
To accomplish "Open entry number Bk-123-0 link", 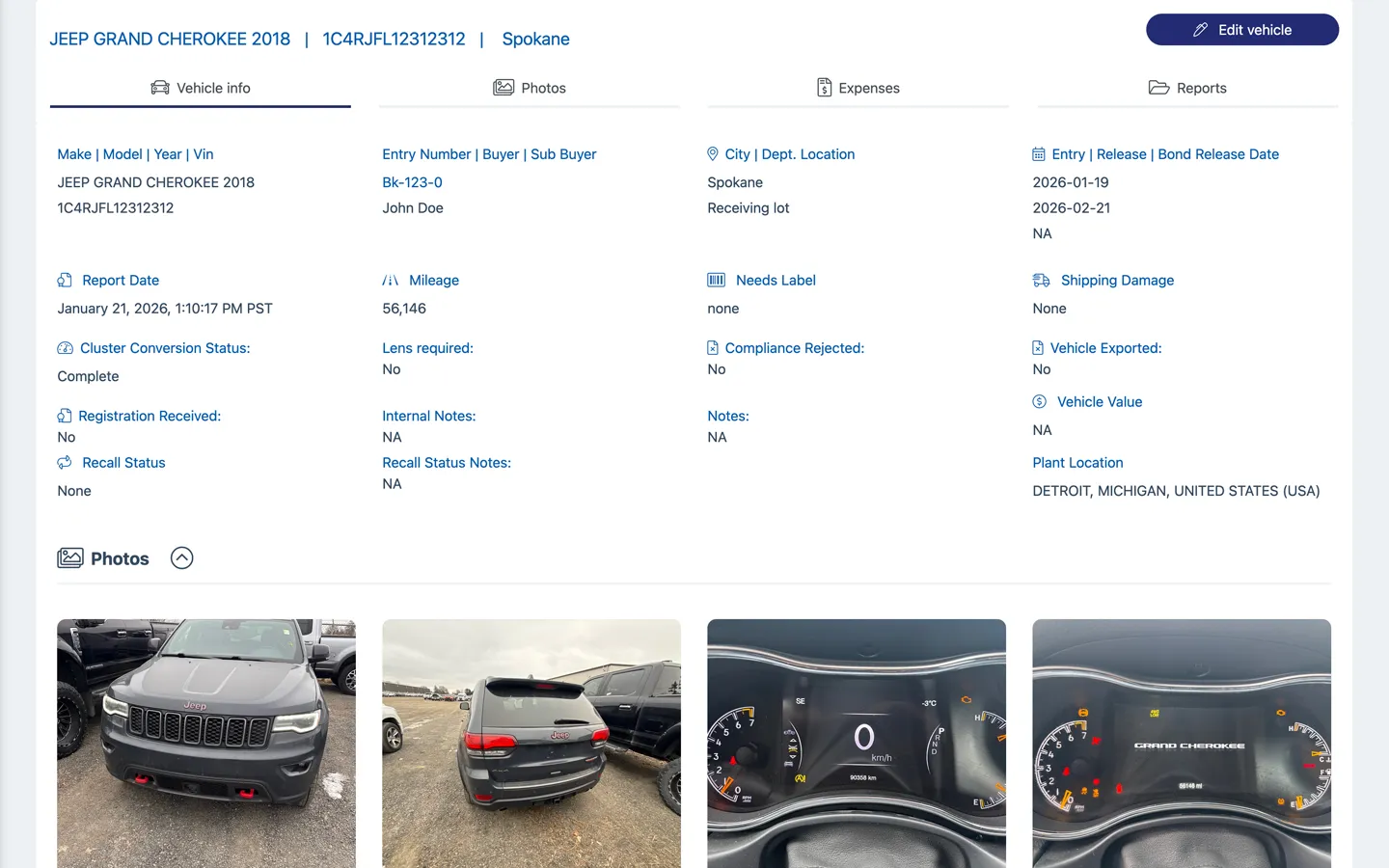I will point(412,182).
